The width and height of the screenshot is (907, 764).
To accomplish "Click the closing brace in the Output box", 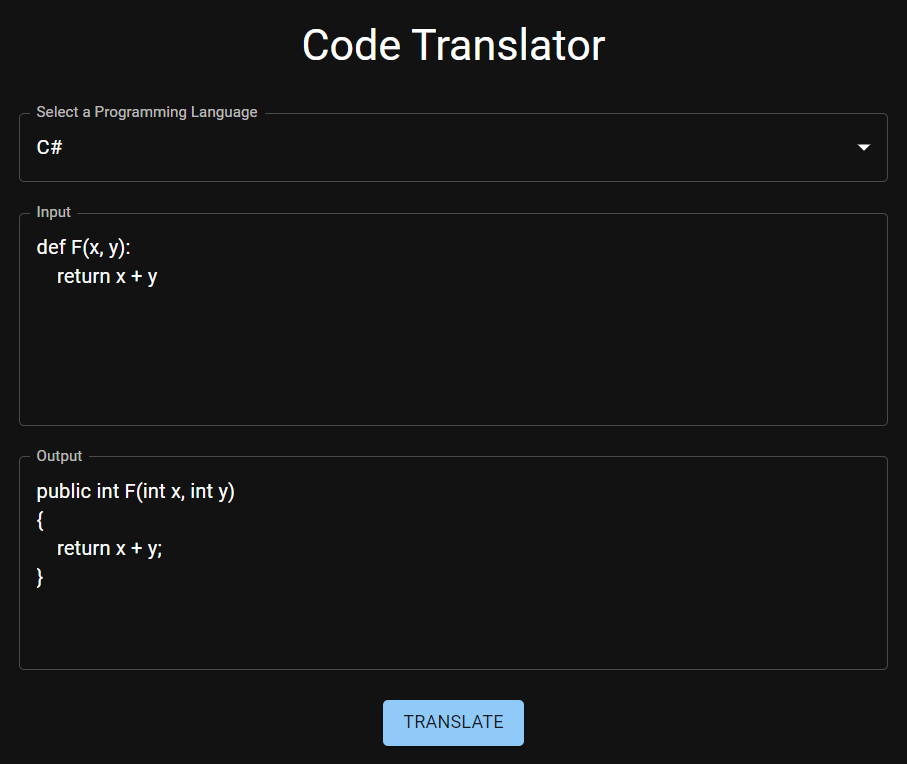I will click(x=40, y=577).
